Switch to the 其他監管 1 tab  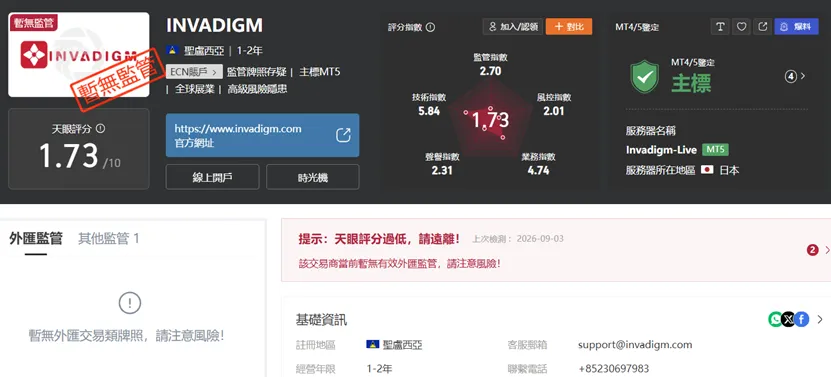click(109, 239)
